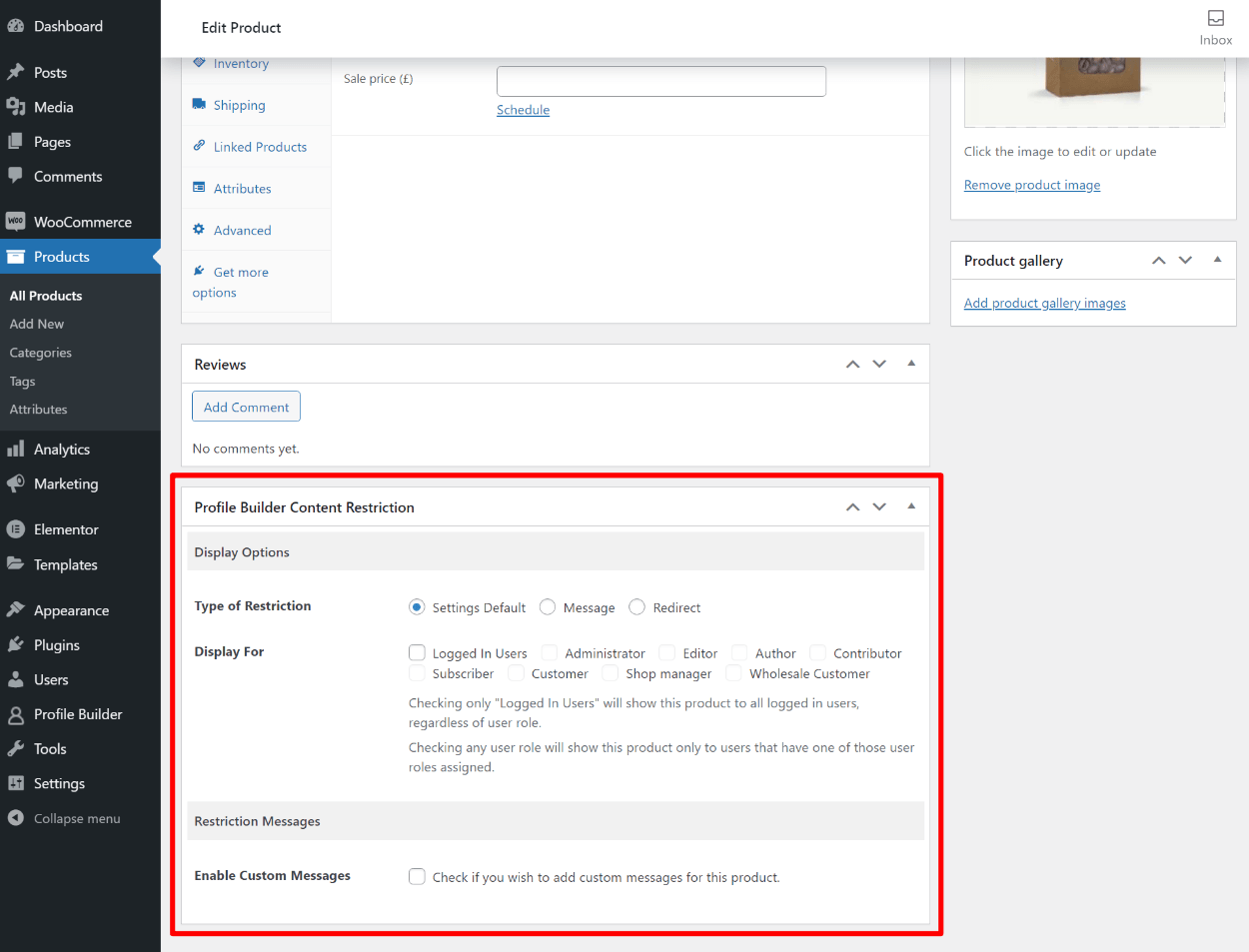Click the Attributes list icon
Image resolution: width=1249 pixels, height=952 pixels.
(x=199, y=188)
